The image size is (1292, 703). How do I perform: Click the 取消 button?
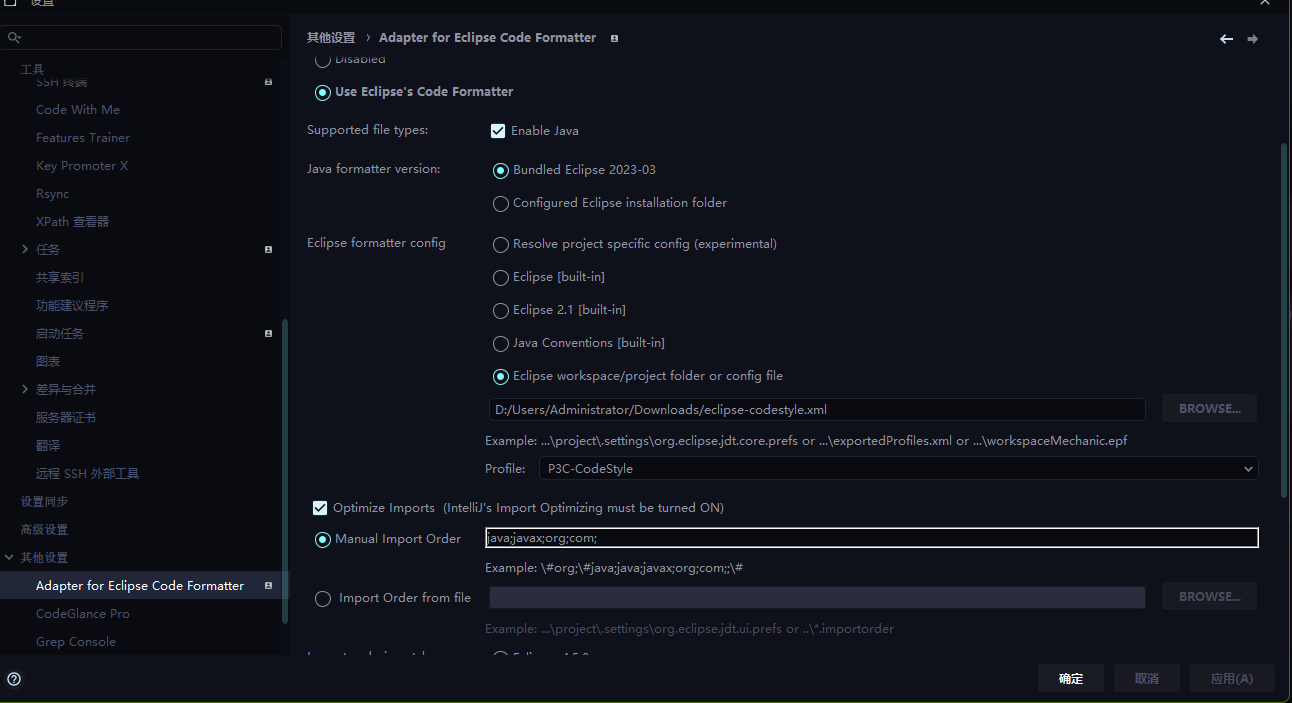1146,678
